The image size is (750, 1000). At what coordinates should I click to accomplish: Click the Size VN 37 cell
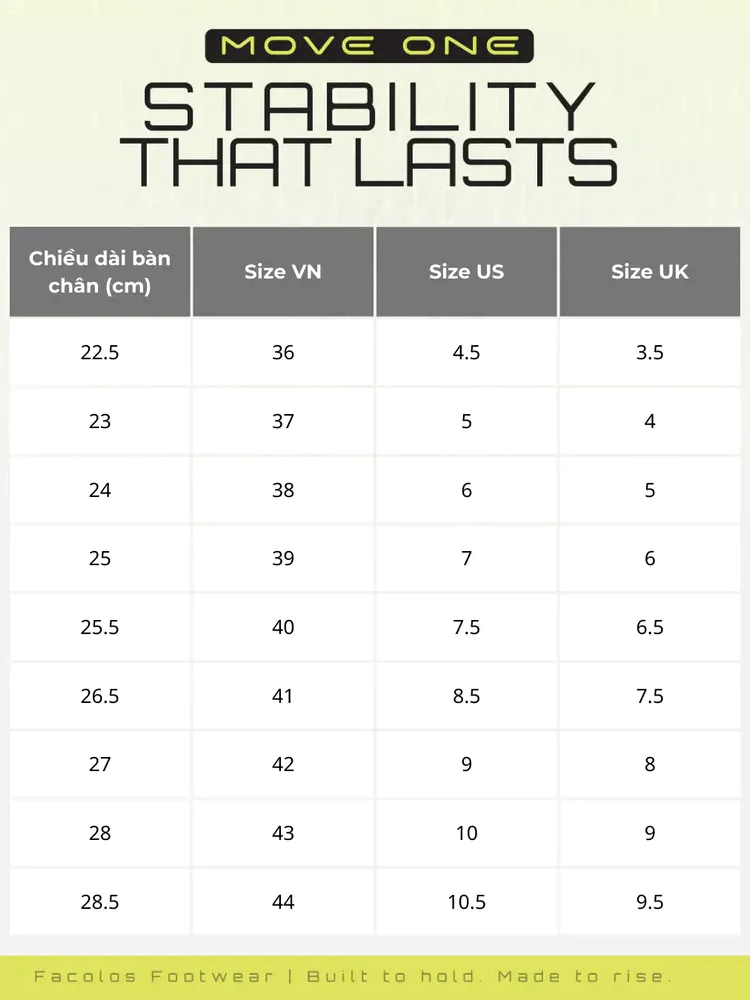point(283,421)
